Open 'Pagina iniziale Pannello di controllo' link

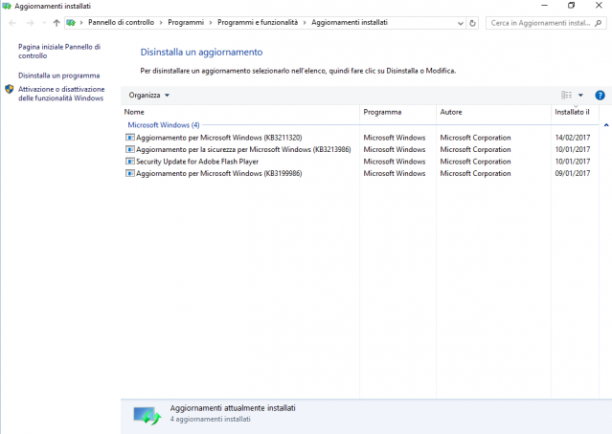click(x=59, y=51)
